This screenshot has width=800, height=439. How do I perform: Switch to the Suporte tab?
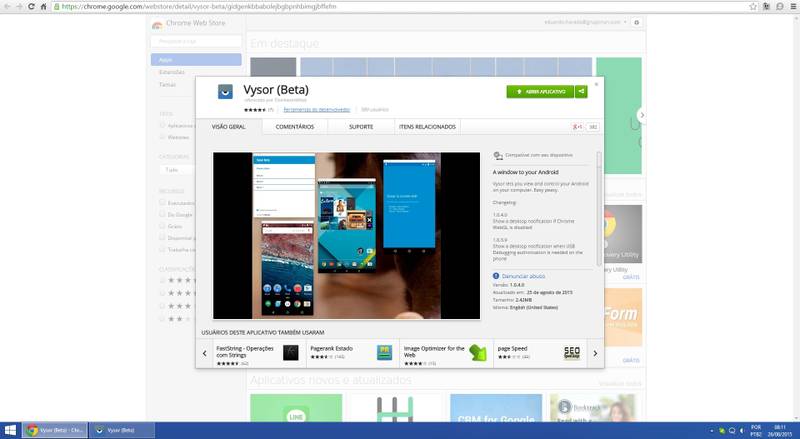361,127
